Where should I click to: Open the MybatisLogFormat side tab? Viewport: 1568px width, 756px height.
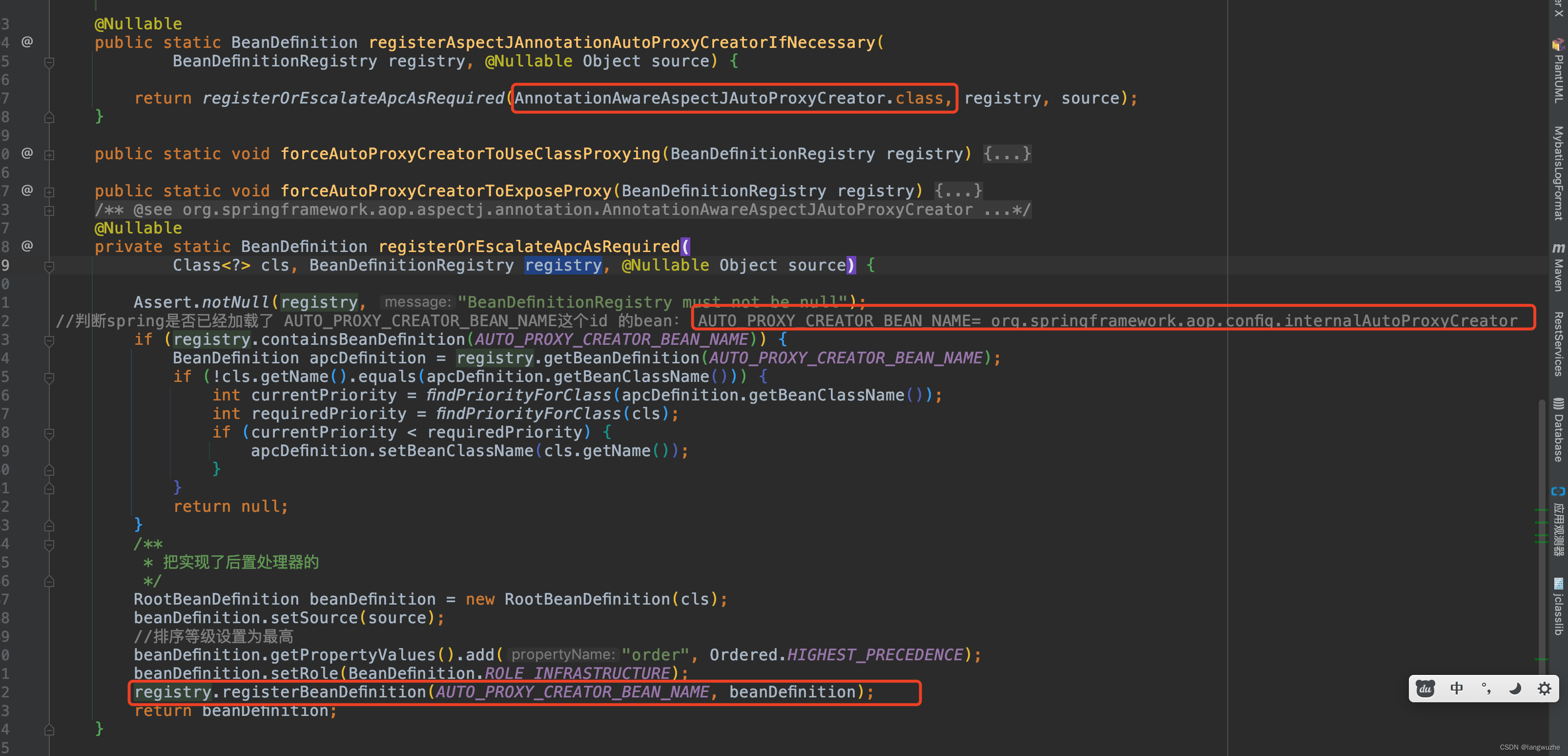pos(1558,173)
